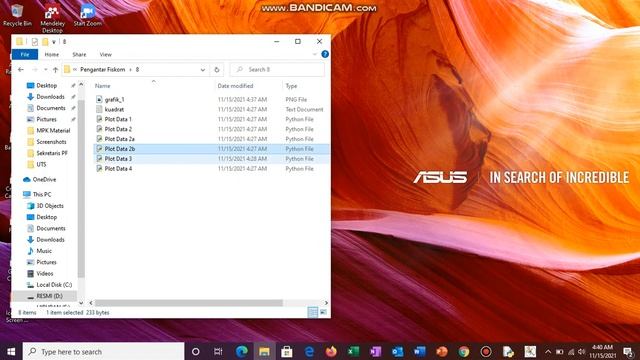Image resolution: width=640 pixels, height=360 pixels.
Task: Switch to the Home ribbon tab
Action: click(51, 54)
